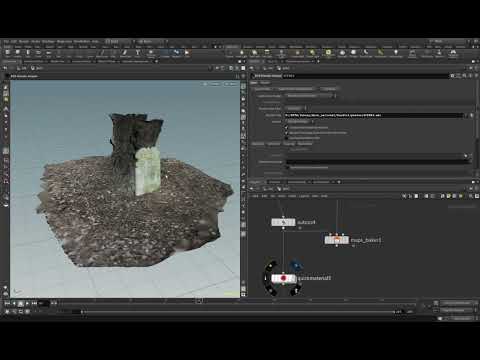
Task: Open the Persp viewport dropdown
Action: point(215,84)
